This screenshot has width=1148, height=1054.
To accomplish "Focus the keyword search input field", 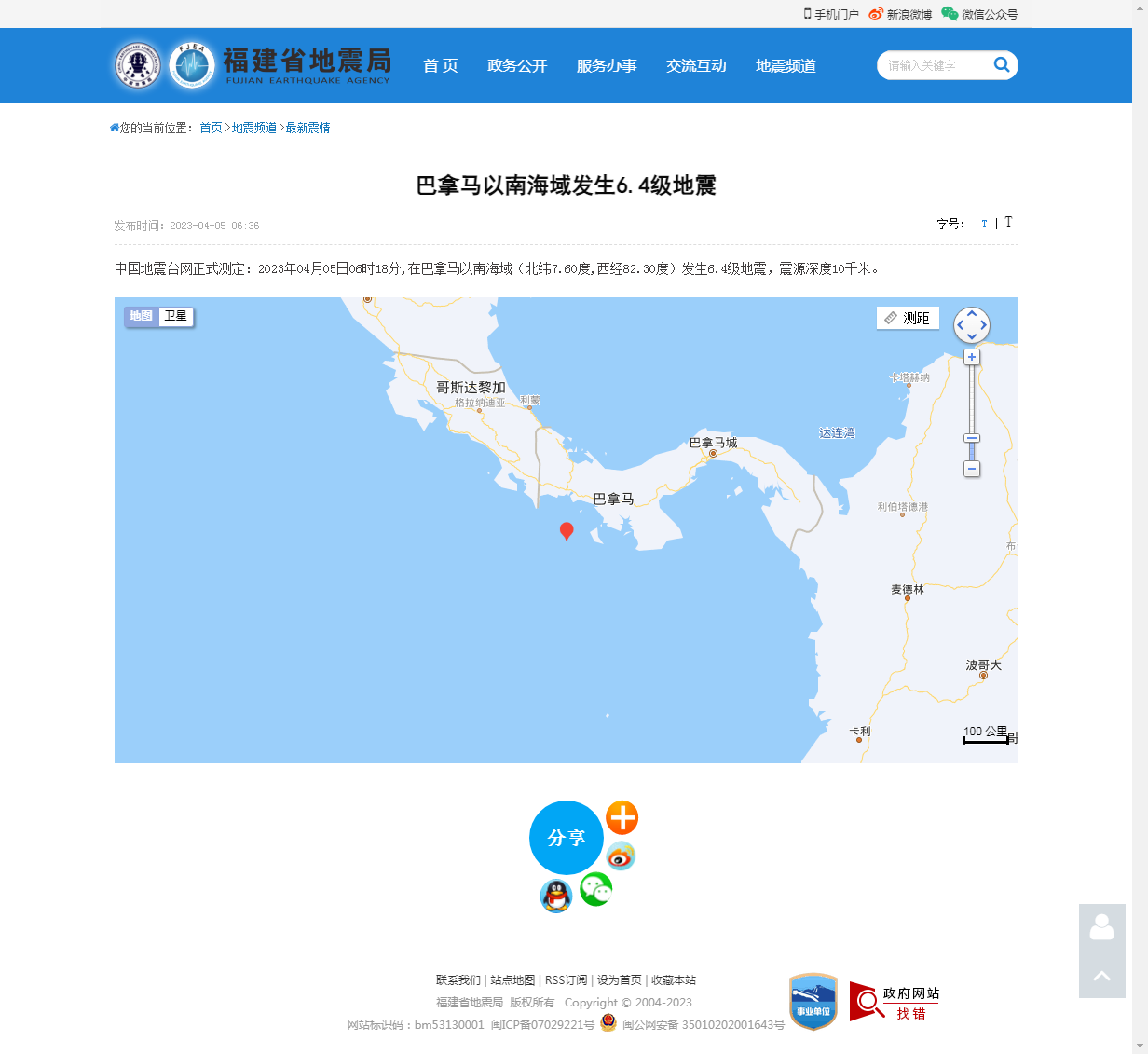I will [932, 65].
